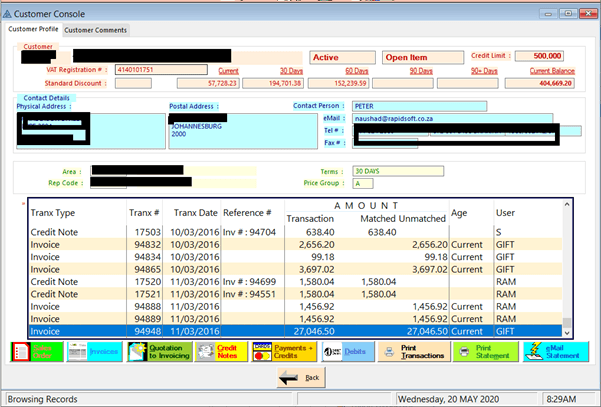
Task: Click the transaction list scroll up arrow
Action: [x=567, y=205]
